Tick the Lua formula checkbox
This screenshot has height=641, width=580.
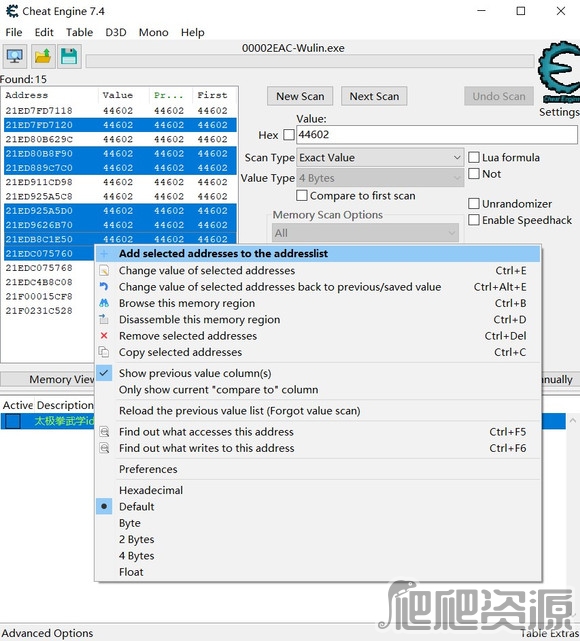pos(473,157)
